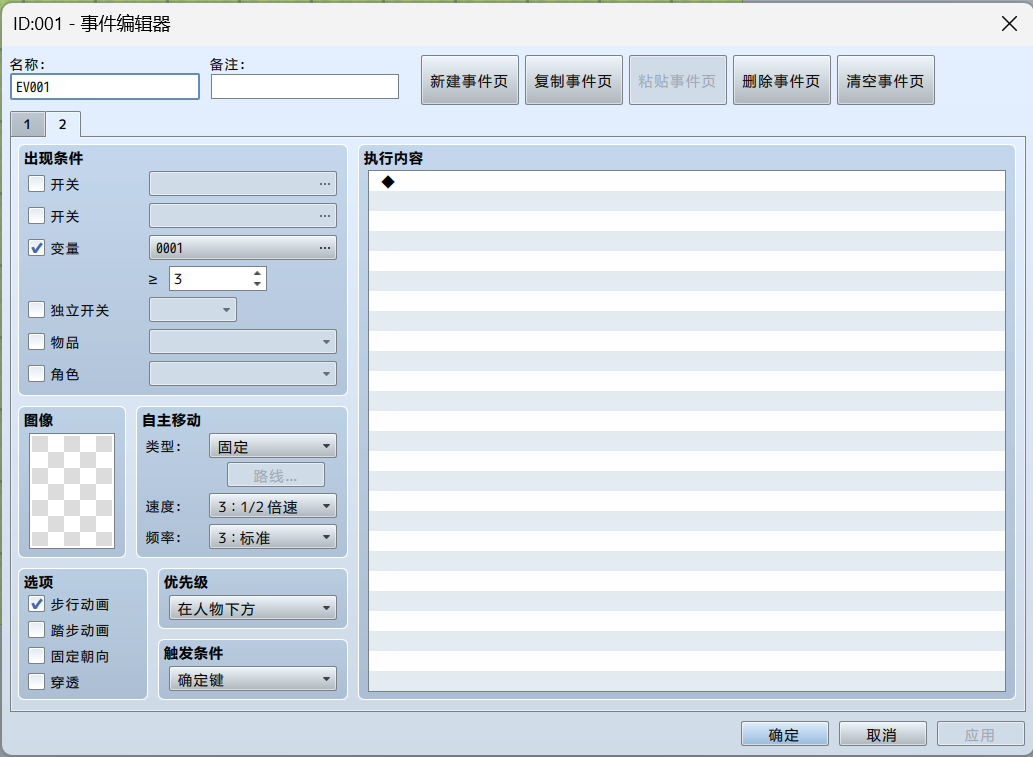Image resolution: width=1033 pixels, height=757 pixels.
Task: Open the 优先级 dropdown showing 在人物下方
Action: (x=253, y=608)
